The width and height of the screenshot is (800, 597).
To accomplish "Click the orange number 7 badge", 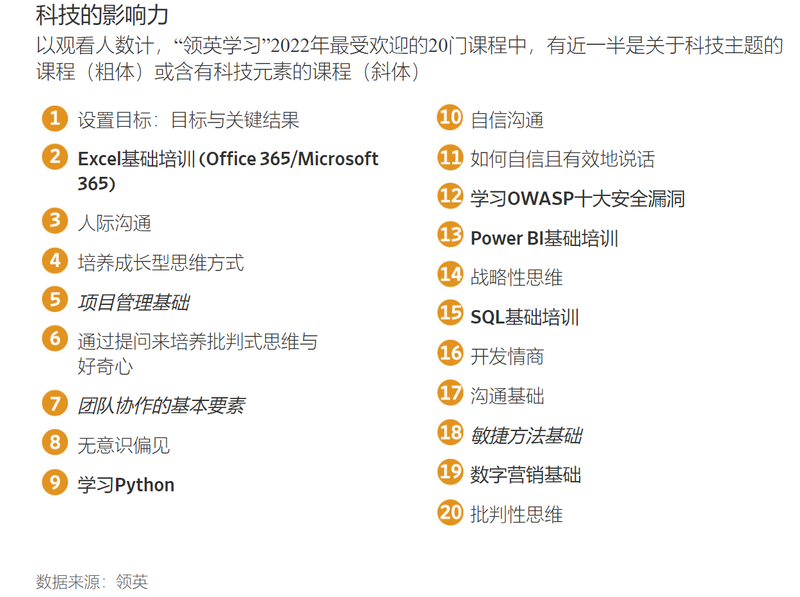I will (x=55, y=403).
